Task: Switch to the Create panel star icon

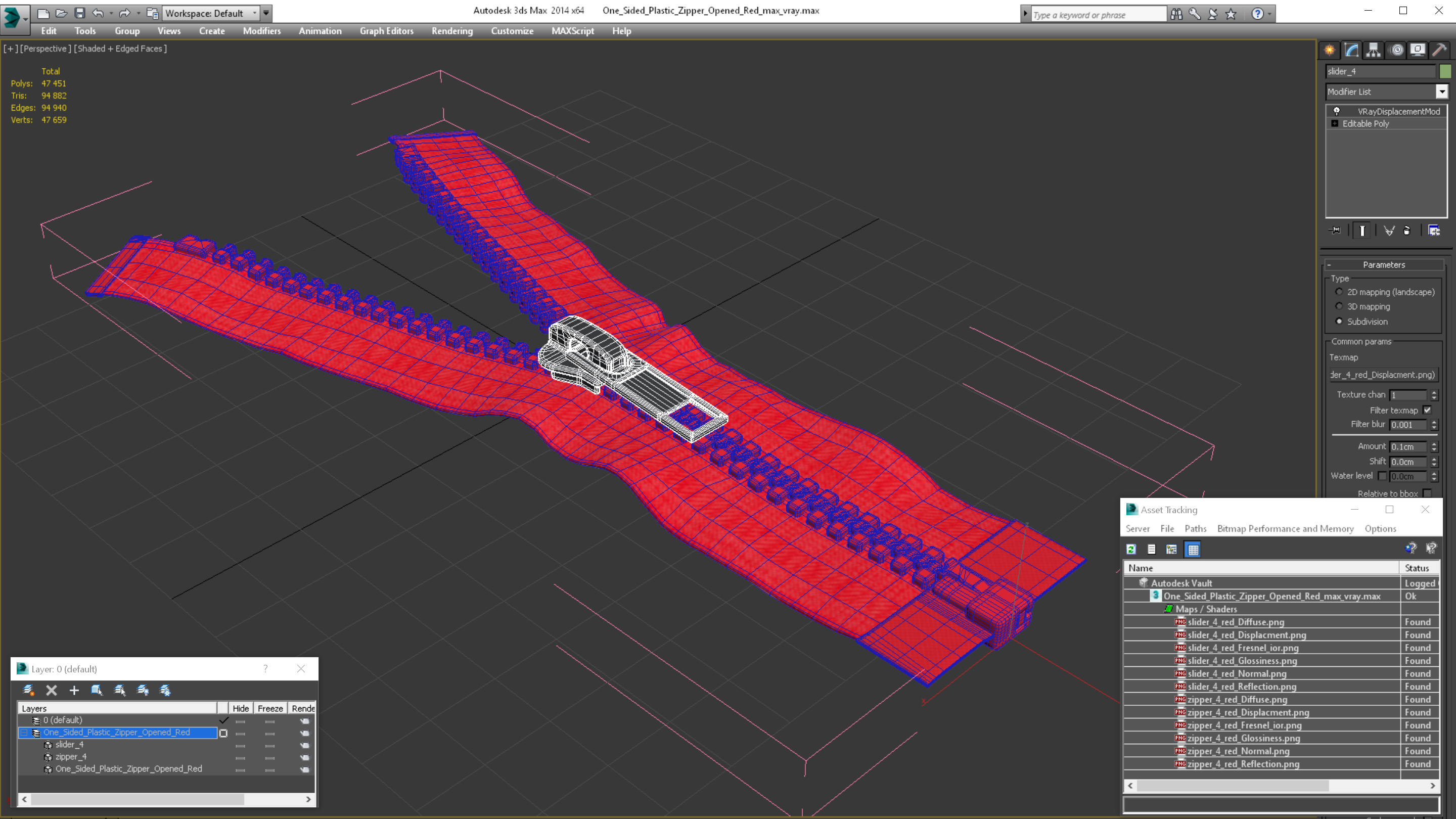Action: click(x=1330, y=50)
